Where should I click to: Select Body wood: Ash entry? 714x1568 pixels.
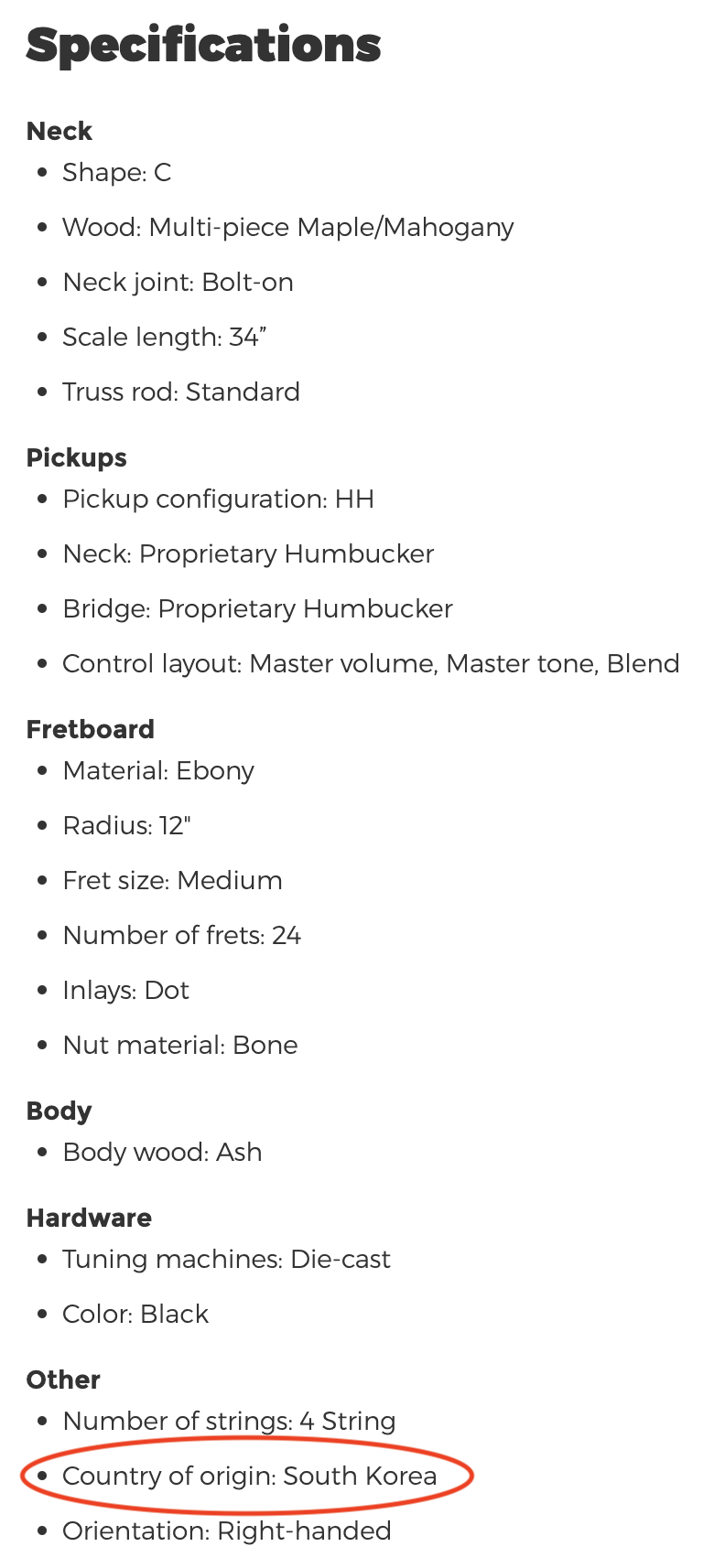pyautogui.click(x=163, y=1153)
